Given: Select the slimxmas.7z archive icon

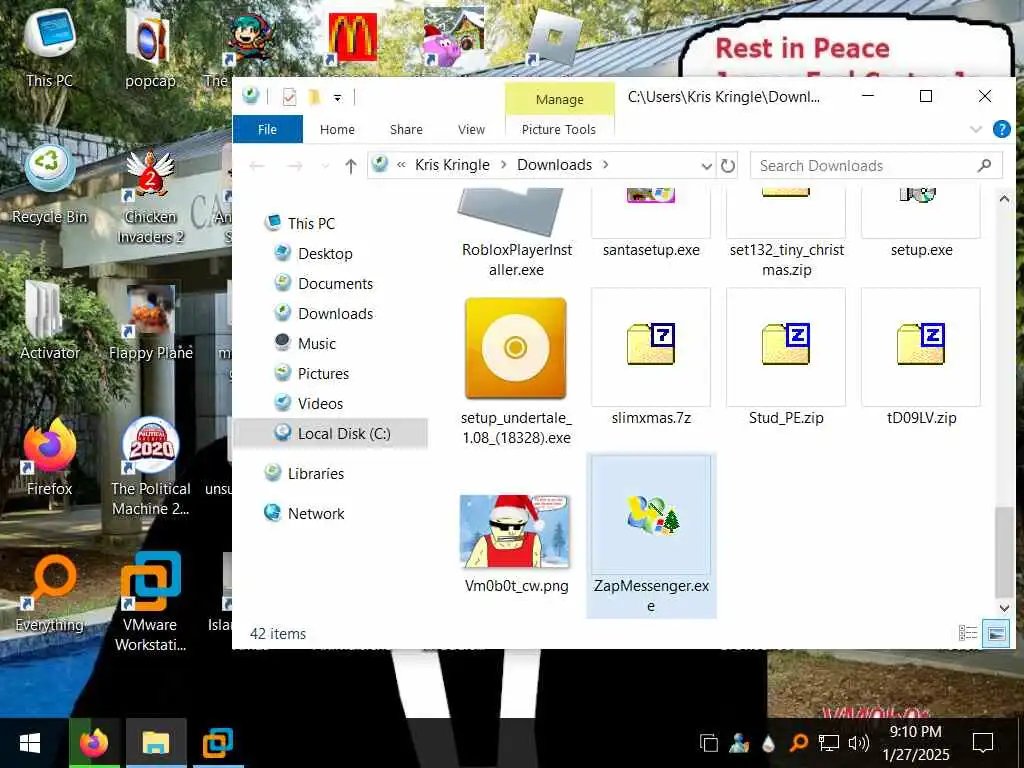Looking at the screenshot, I should pyautogui.click(x=651, y=344).
